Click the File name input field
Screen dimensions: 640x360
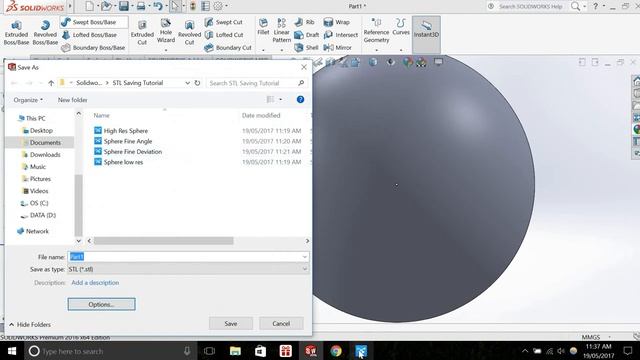click(188, 257)
